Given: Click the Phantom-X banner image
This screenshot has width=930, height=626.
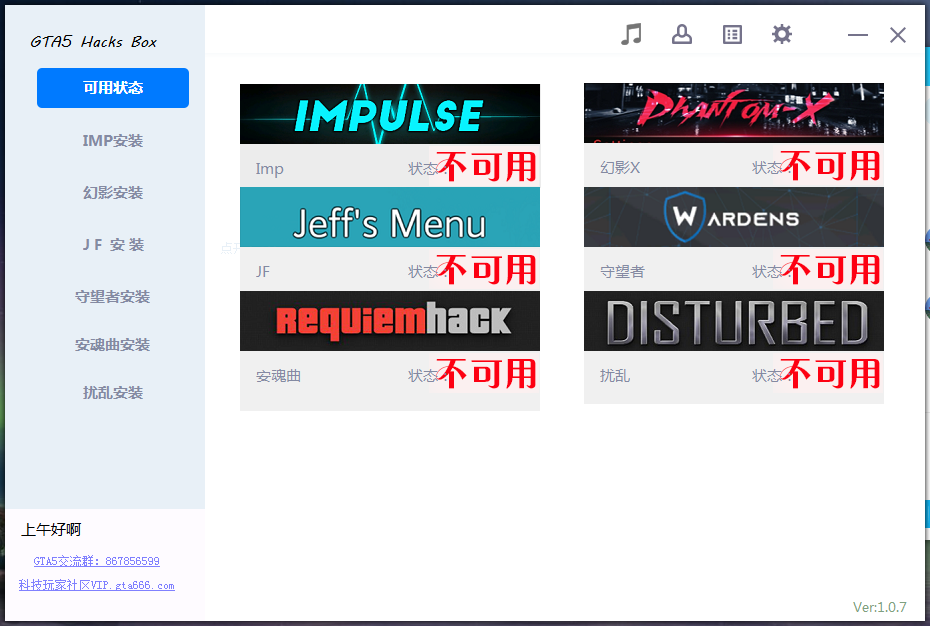Looking at the screenshot, I should click(x=734, y=113).
